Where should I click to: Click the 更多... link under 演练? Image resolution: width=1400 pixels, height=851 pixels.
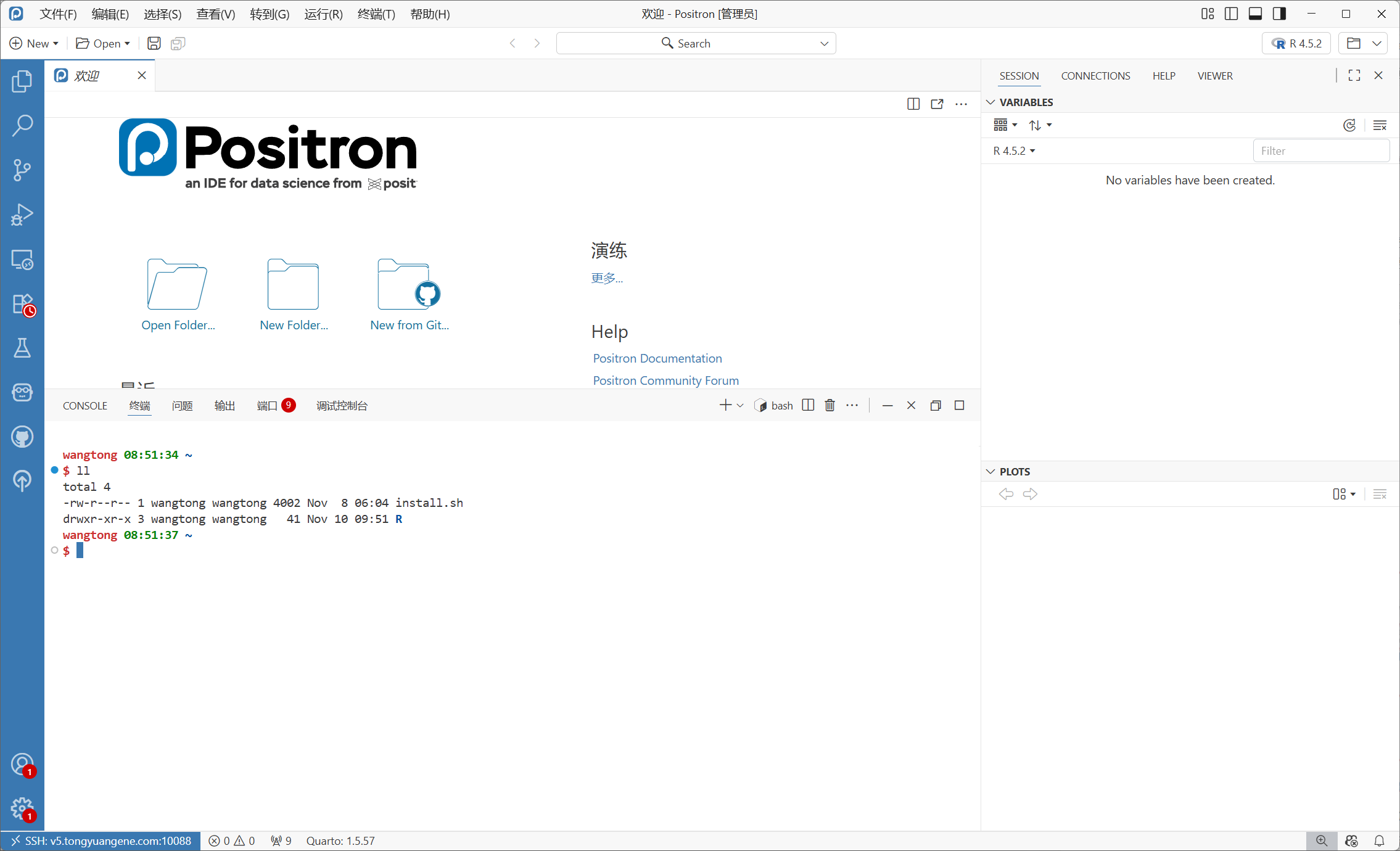point(607,278)
